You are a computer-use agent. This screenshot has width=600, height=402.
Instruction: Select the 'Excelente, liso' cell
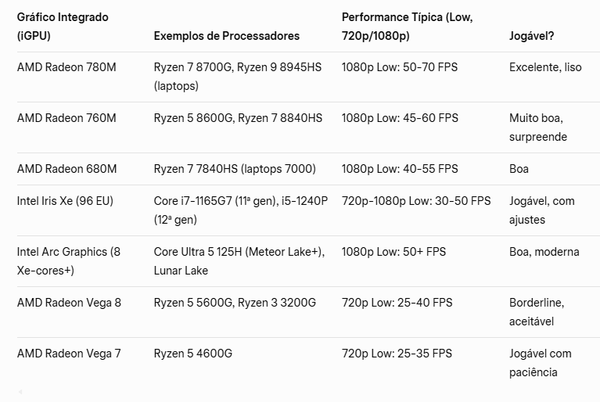pyautogui.click(x=545, y=66)
